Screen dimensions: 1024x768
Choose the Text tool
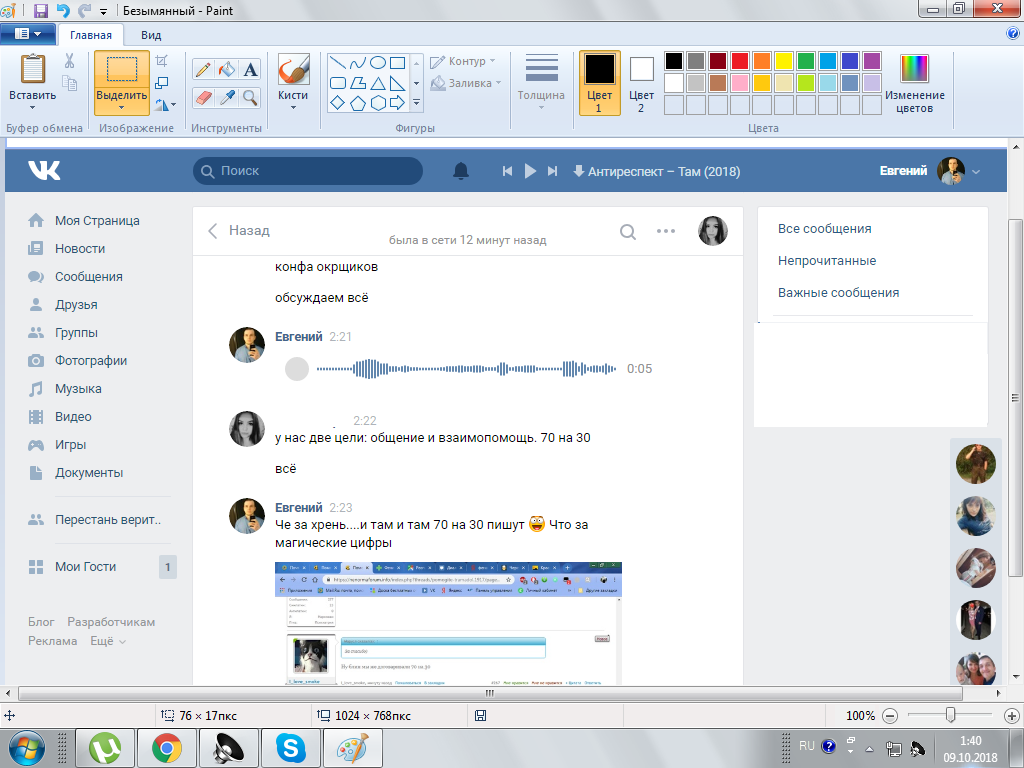pyautogui.click(x=250, y=69)
